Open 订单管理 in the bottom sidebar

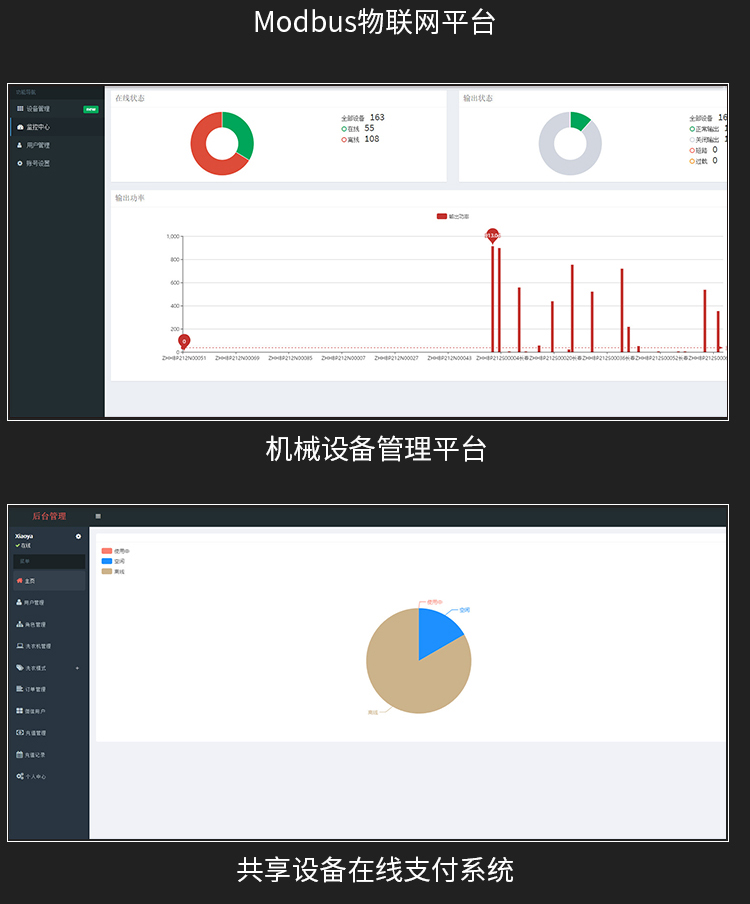click(x=34, y=689)
